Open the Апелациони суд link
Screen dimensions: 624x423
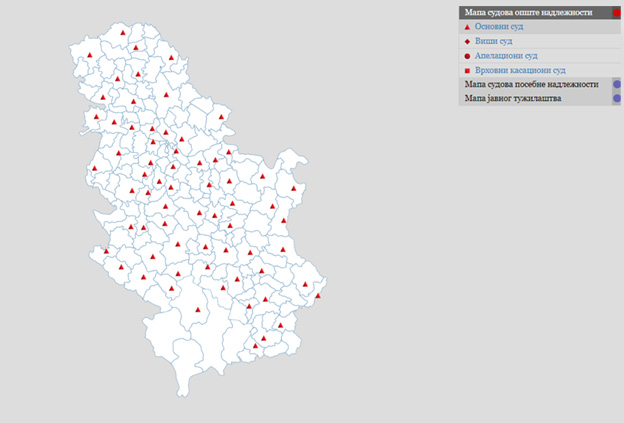pyautogui.click(x=506, y=56)
